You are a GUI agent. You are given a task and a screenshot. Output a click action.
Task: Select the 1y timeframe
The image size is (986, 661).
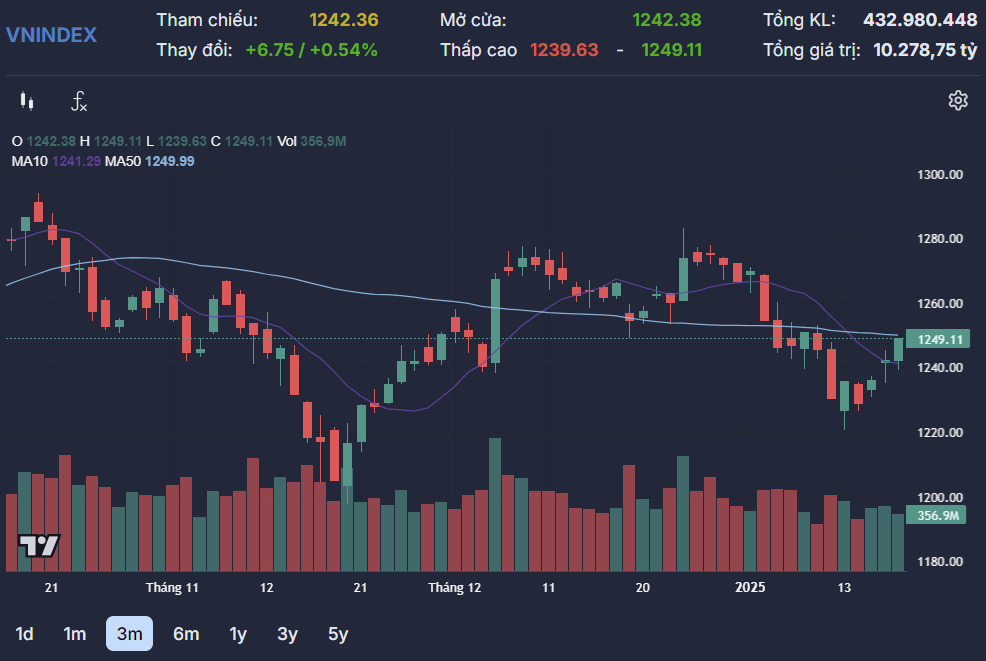(238, 634)
